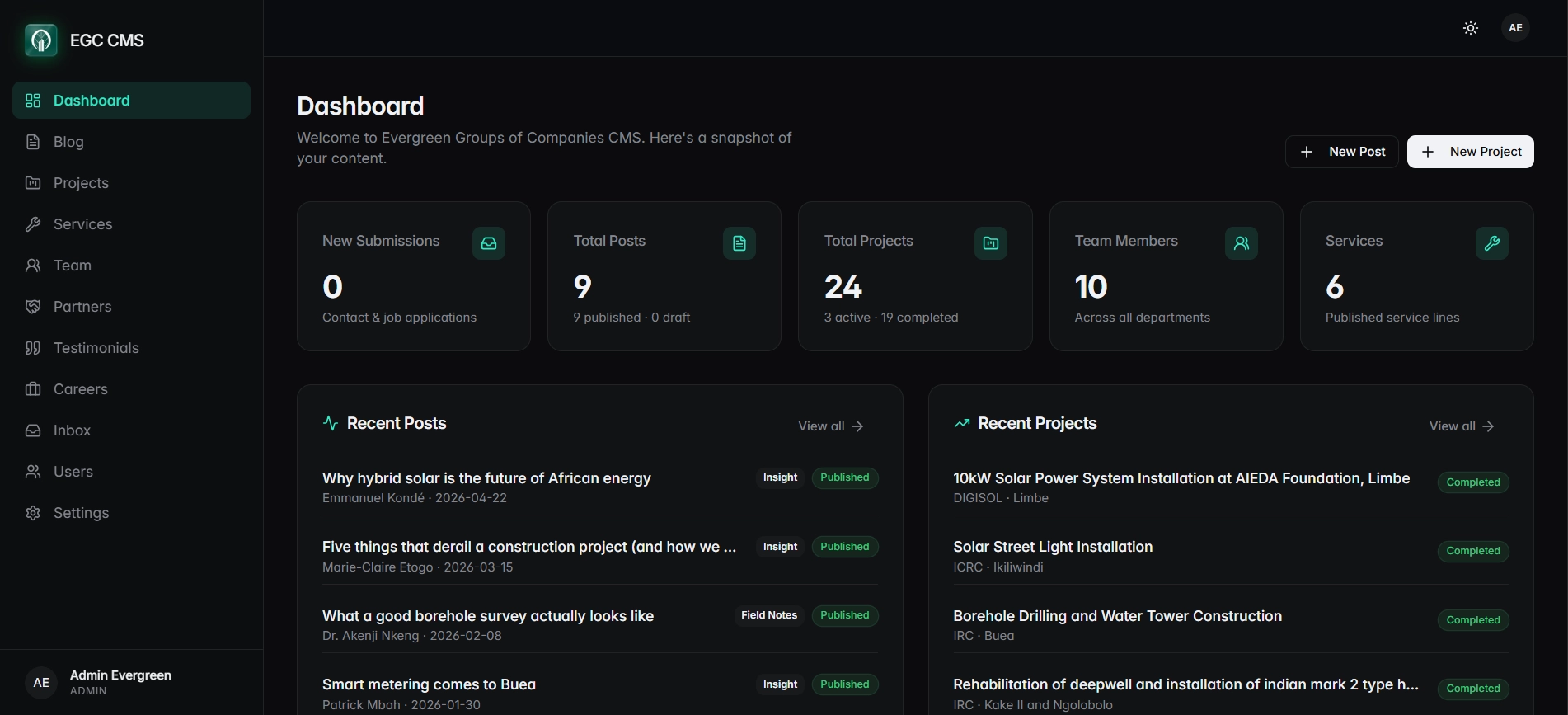This screenshot has width=1568, height=715.
Task: Open 'What a good borehole survey' post
Action: [x=488, y=616]
